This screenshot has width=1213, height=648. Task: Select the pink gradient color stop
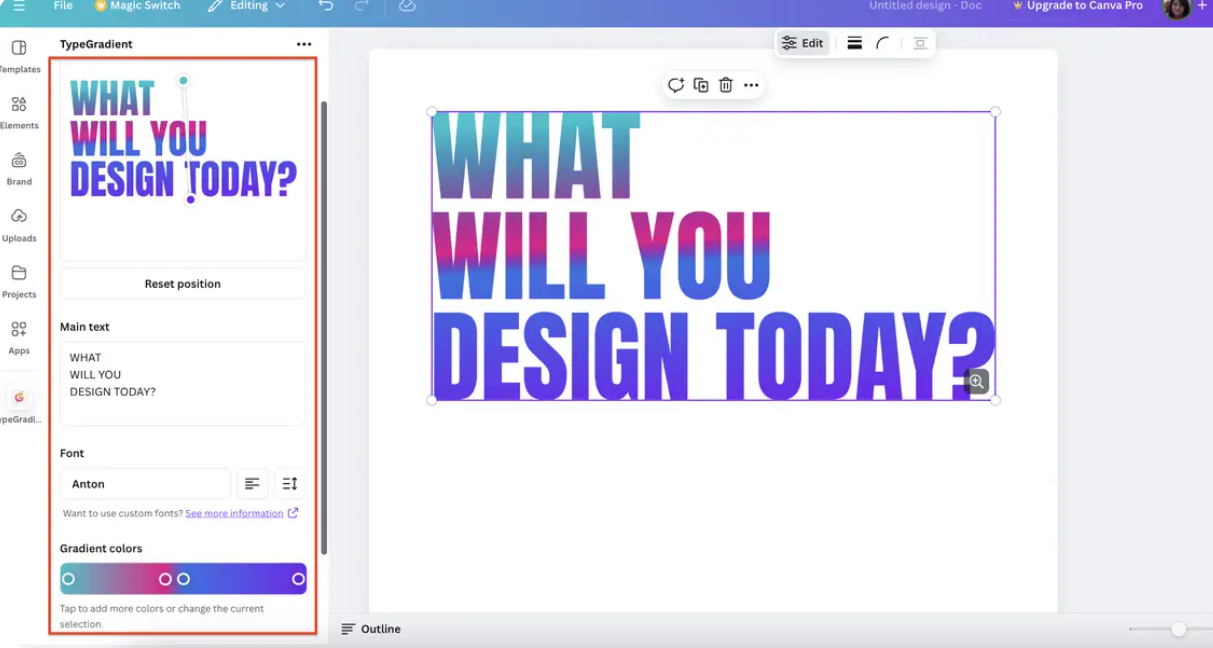tap(165, 579)
